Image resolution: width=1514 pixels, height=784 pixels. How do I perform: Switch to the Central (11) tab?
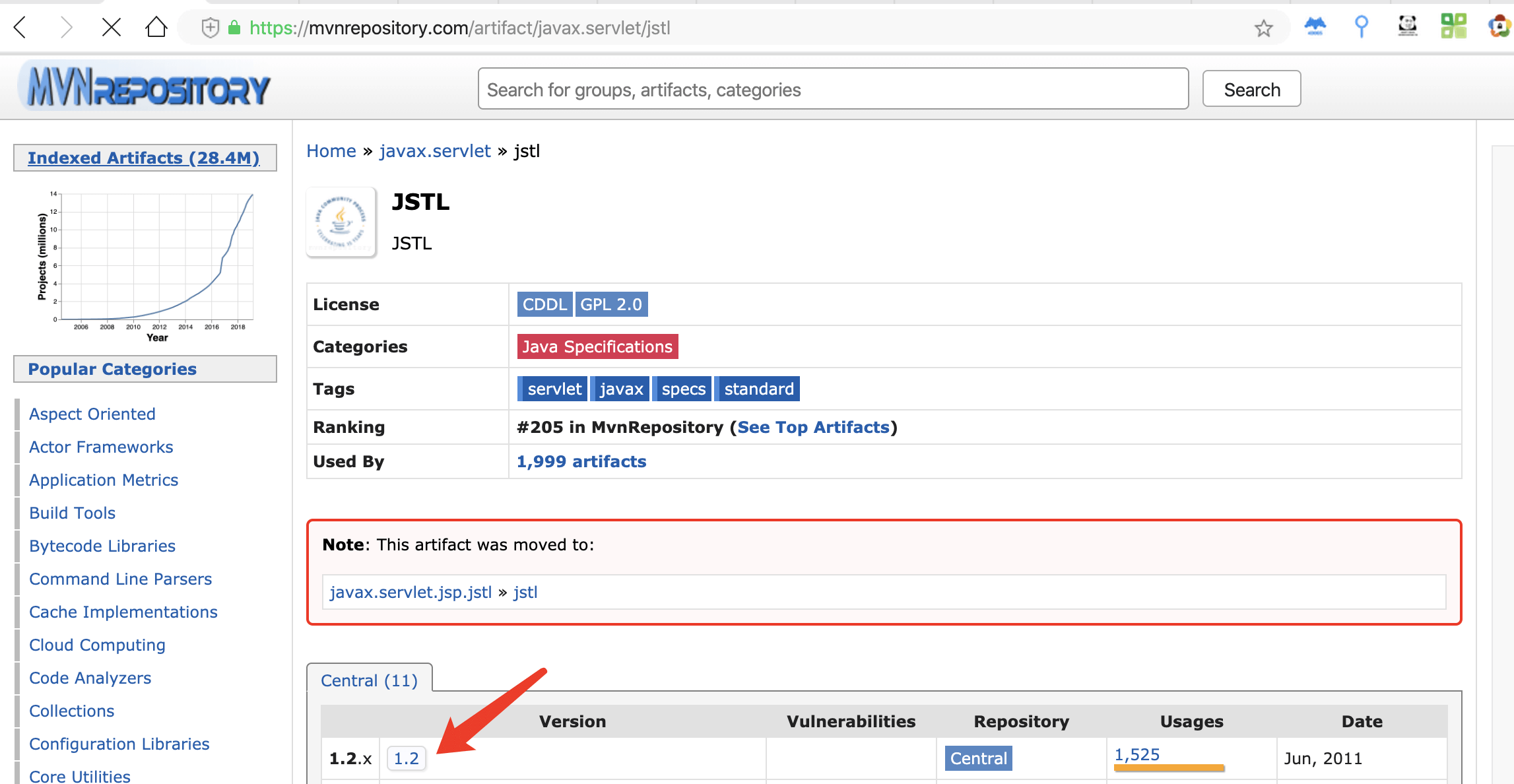370,680
